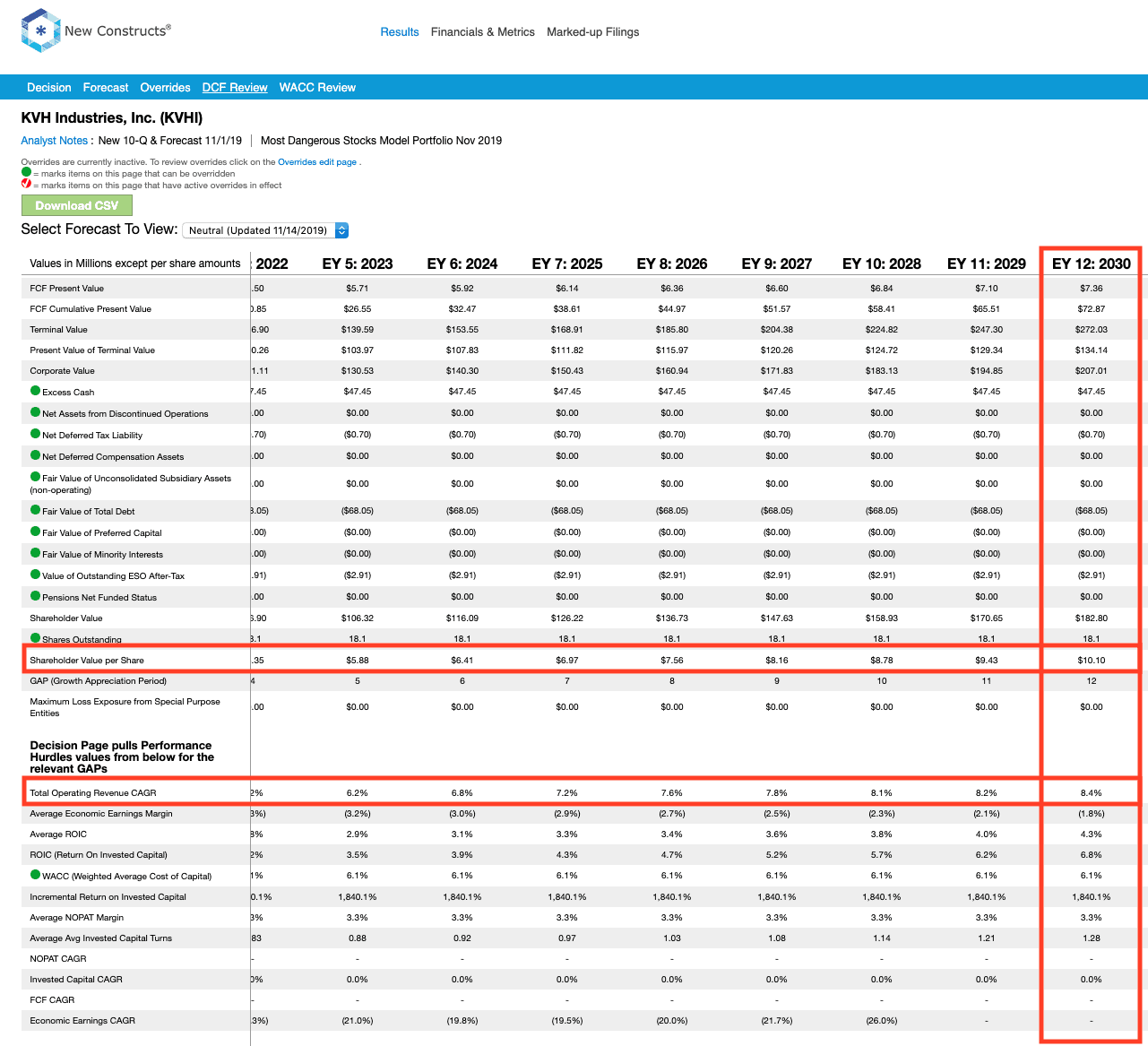Viewport: 1148px width, 1046px height.
Task: Click the Incremental Return on Invested Capital label
Action: coord(108,897)
